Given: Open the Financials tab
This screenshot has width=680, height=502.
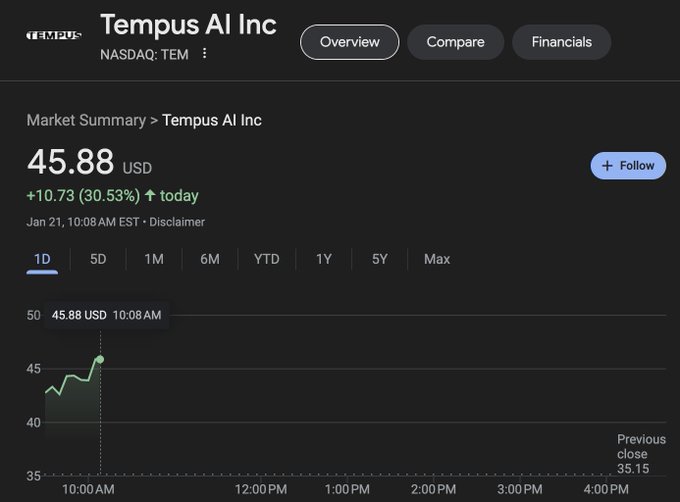Looking at the screenshot, I should click(562, 42).
